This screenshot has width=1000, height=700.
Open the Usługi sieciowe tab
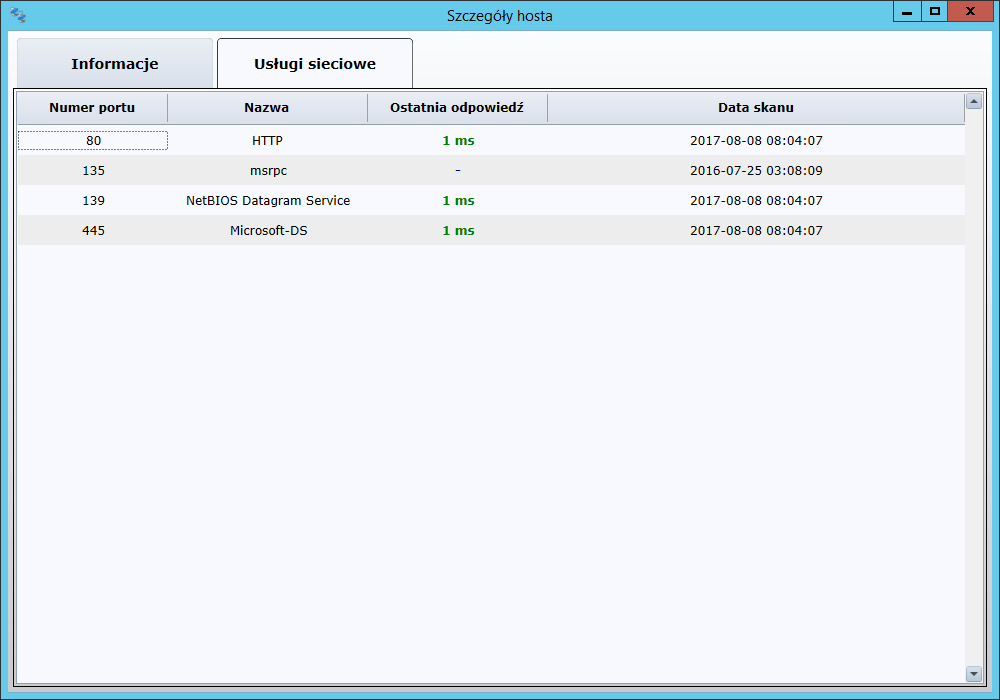click(x=315, y=64)
